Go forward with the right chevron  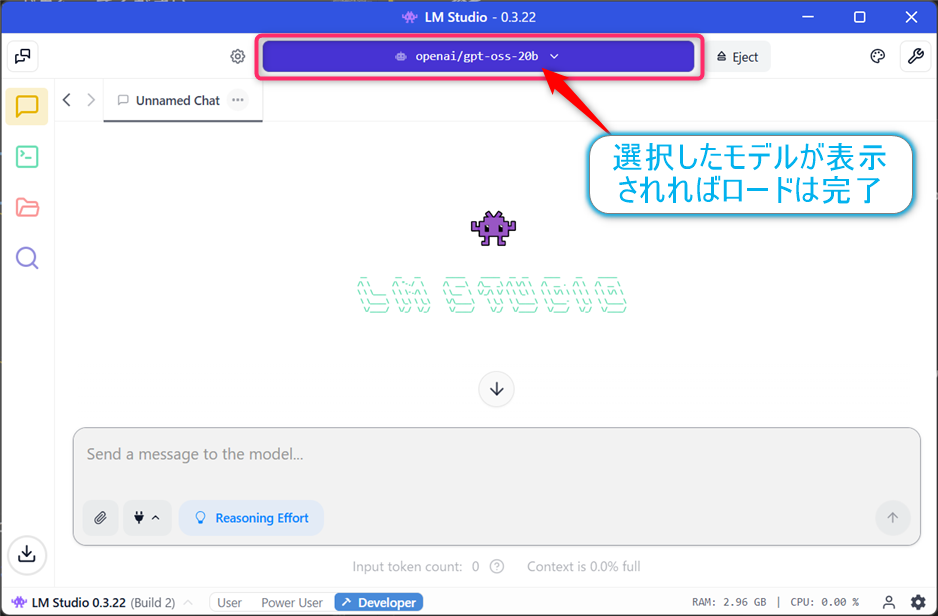tap(91, 100)
